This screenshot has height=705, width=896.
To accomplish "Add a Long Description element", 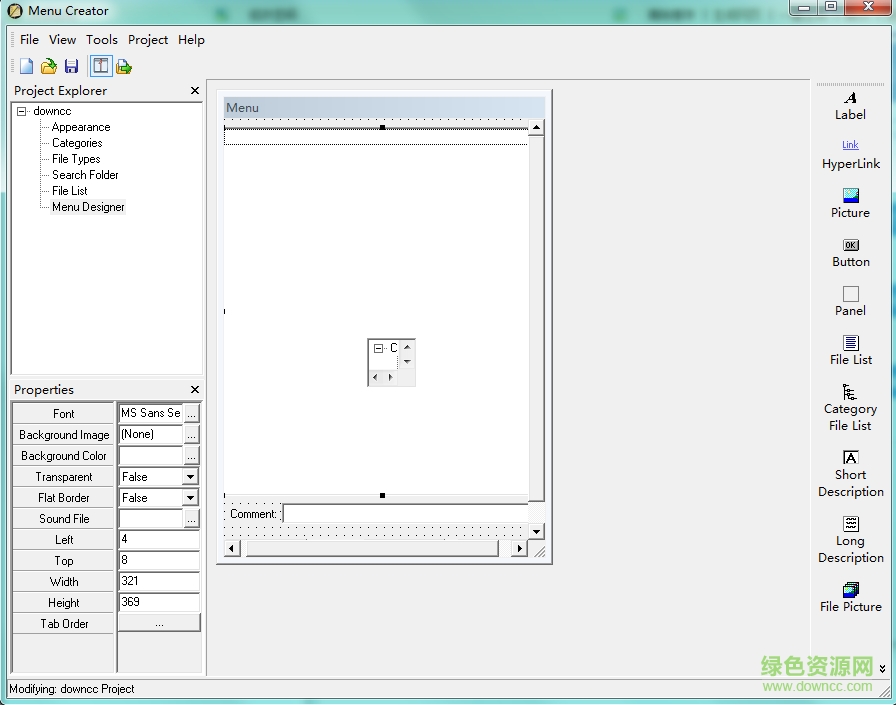I will (850, 540).
